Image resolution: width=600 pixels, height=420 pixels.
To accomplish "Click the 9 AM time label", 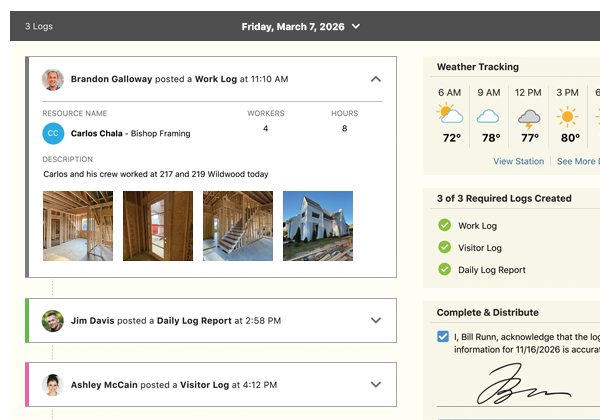I will [489, 93].
